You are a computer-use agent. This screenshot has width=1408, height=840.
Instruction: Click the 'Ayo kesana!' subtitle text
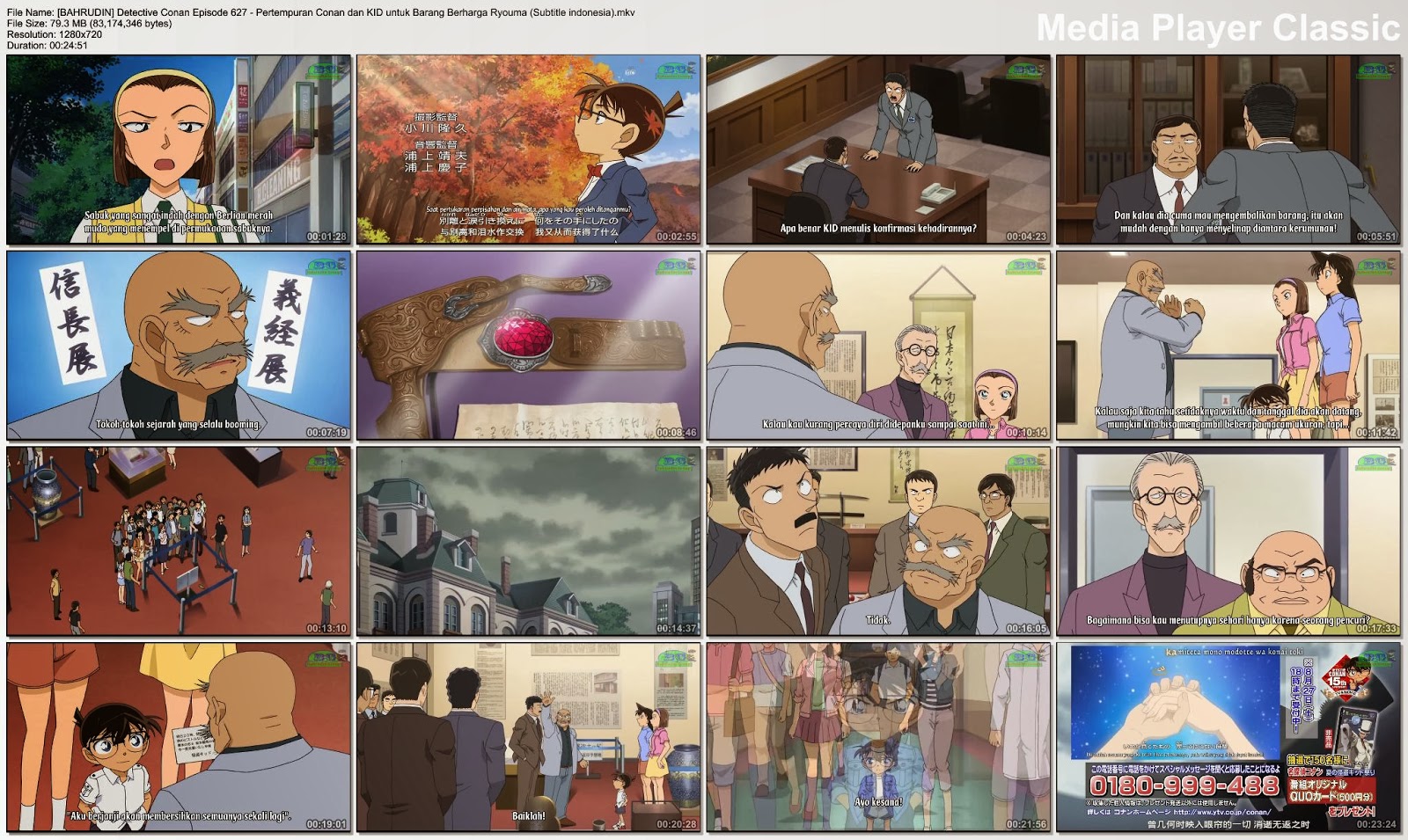click(878, 802)
